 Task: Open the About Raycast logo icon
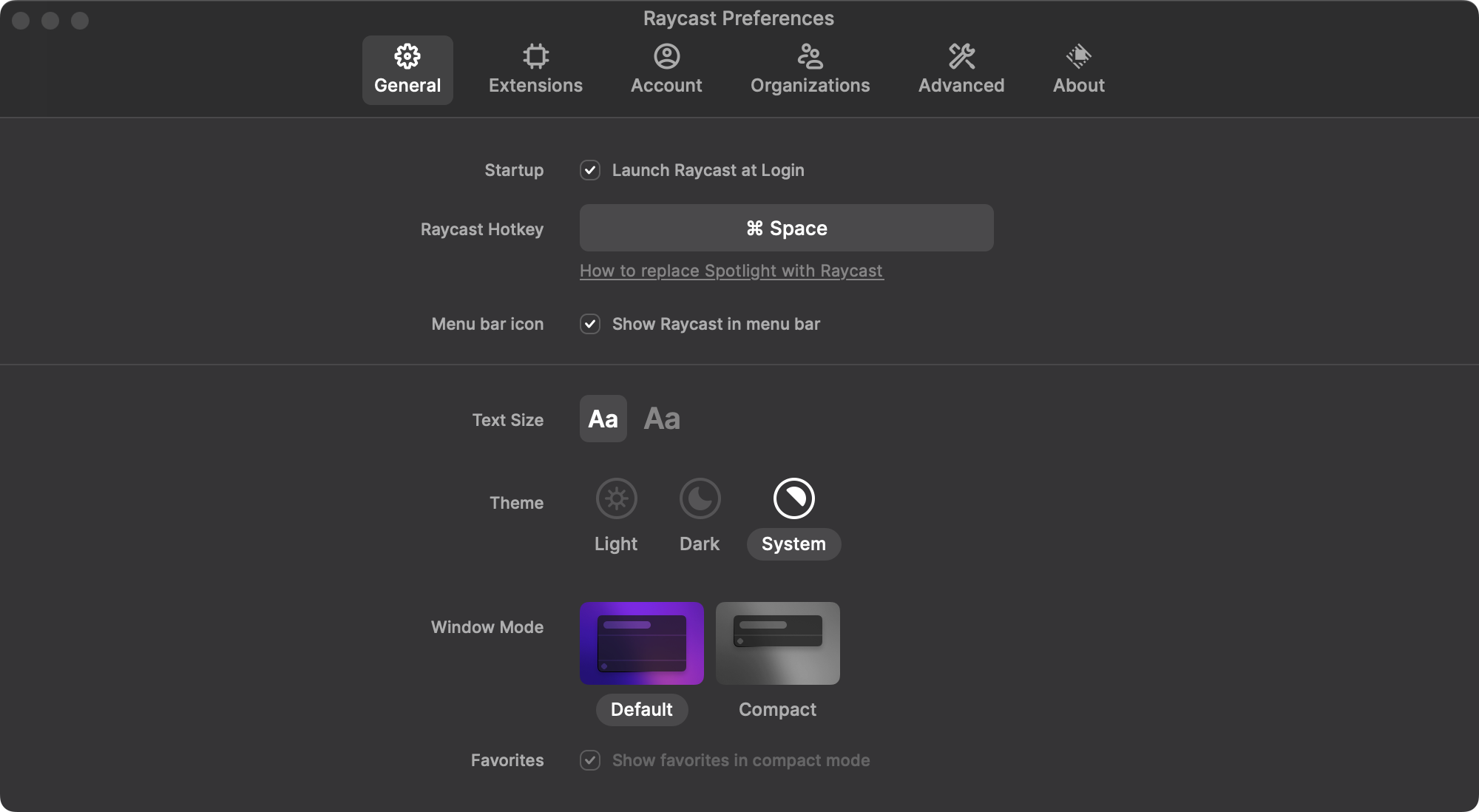(x=1078, y=56)
